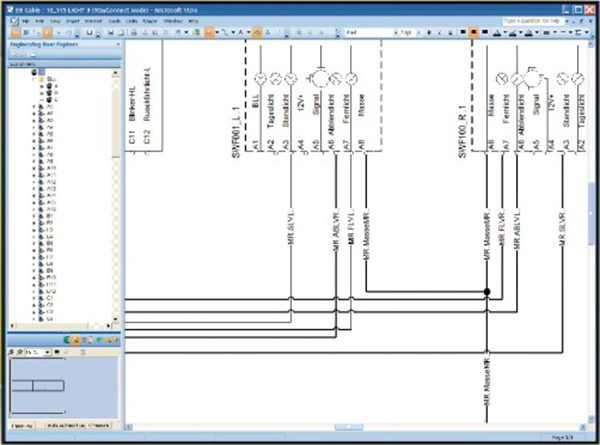Click the 'Type a question for help' box
The width and height of the screenshot is (600, 445).
[x=532, y=19]
